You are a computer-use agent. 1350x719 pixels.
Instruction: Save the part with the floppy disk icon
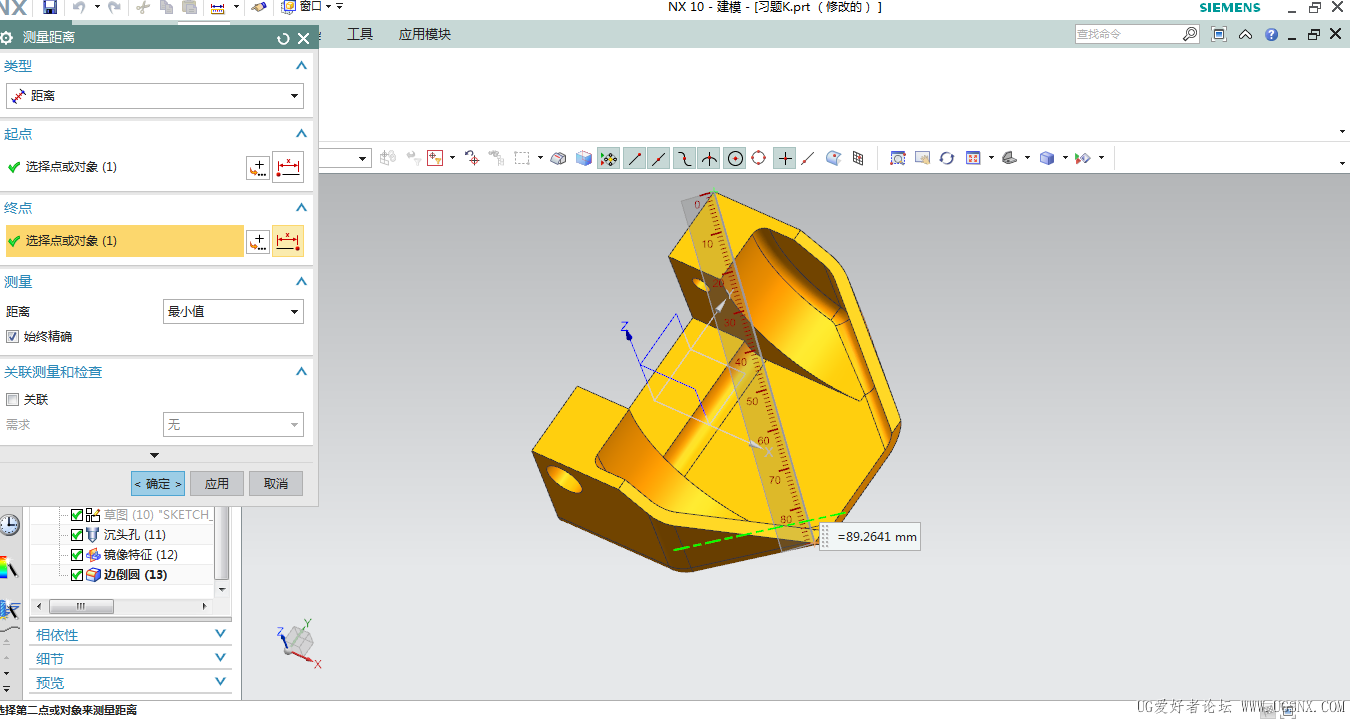[50, 7]
